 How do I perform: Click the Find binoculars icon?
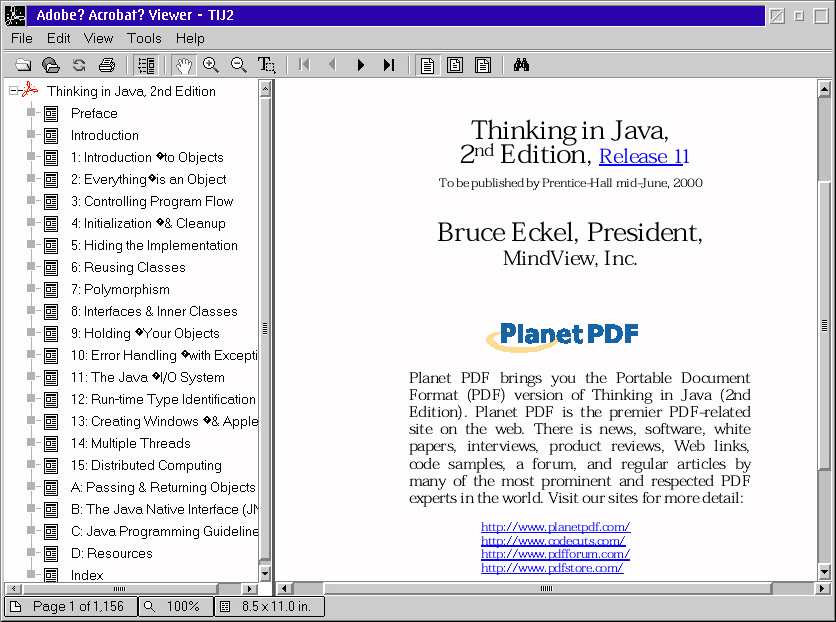click(x=521, y=65)
